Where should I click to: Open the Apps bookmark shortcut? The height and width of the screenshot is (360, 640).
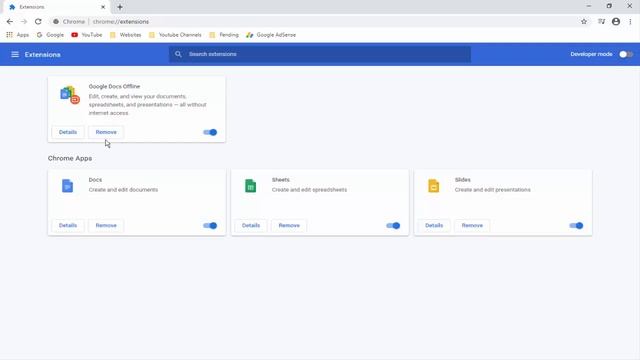[18, 35]
